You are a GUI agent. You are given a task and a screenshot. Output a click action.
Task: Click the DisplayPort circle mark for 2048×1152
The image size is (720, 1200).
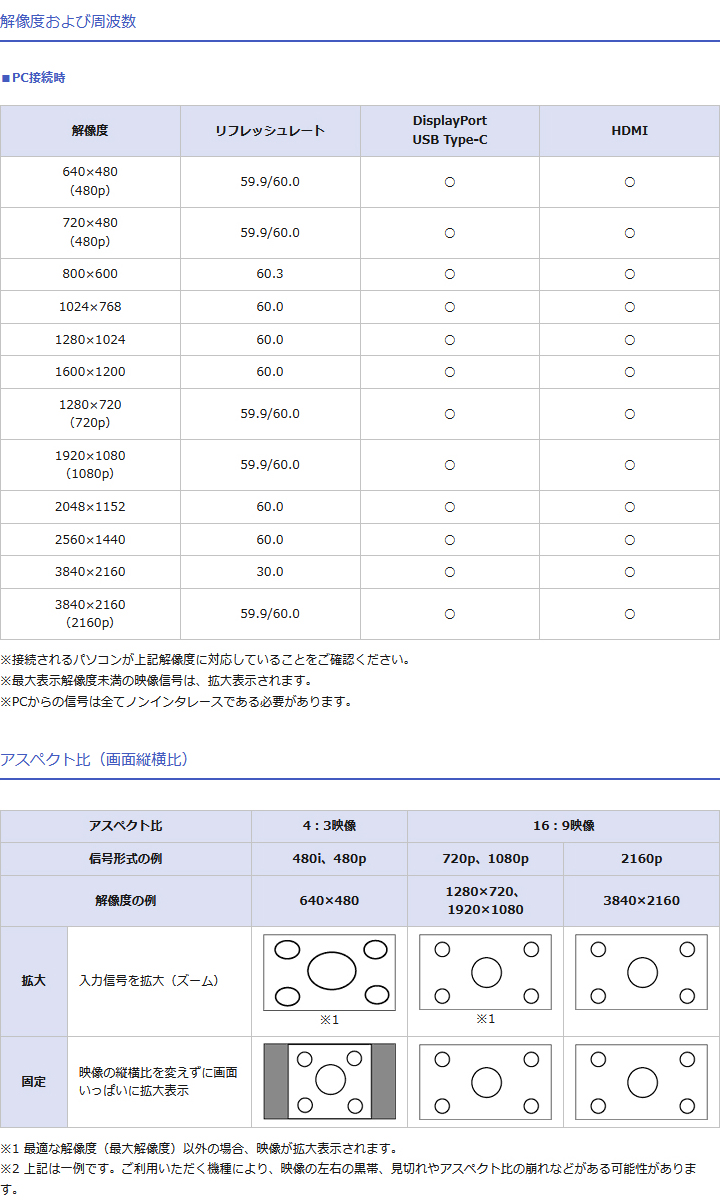tap(450, 507)
